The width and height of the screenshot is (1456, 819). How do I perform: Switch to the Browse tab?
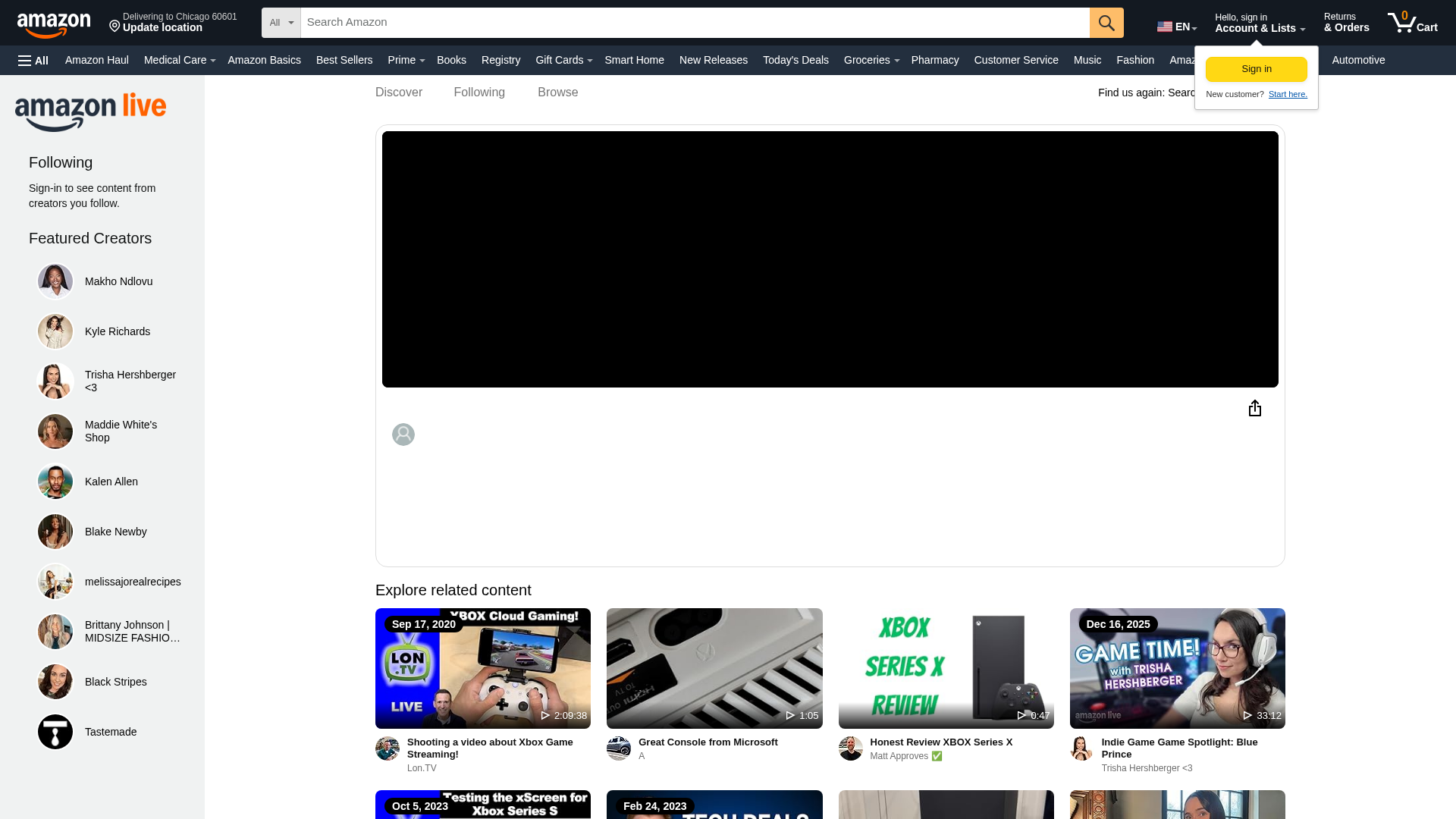[557, 92]
